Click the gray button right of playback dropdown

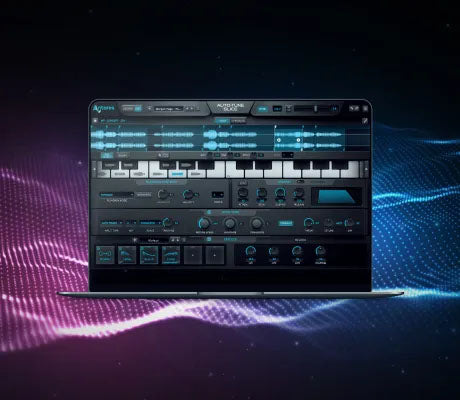pyautogui.click(x=144, y=195)
